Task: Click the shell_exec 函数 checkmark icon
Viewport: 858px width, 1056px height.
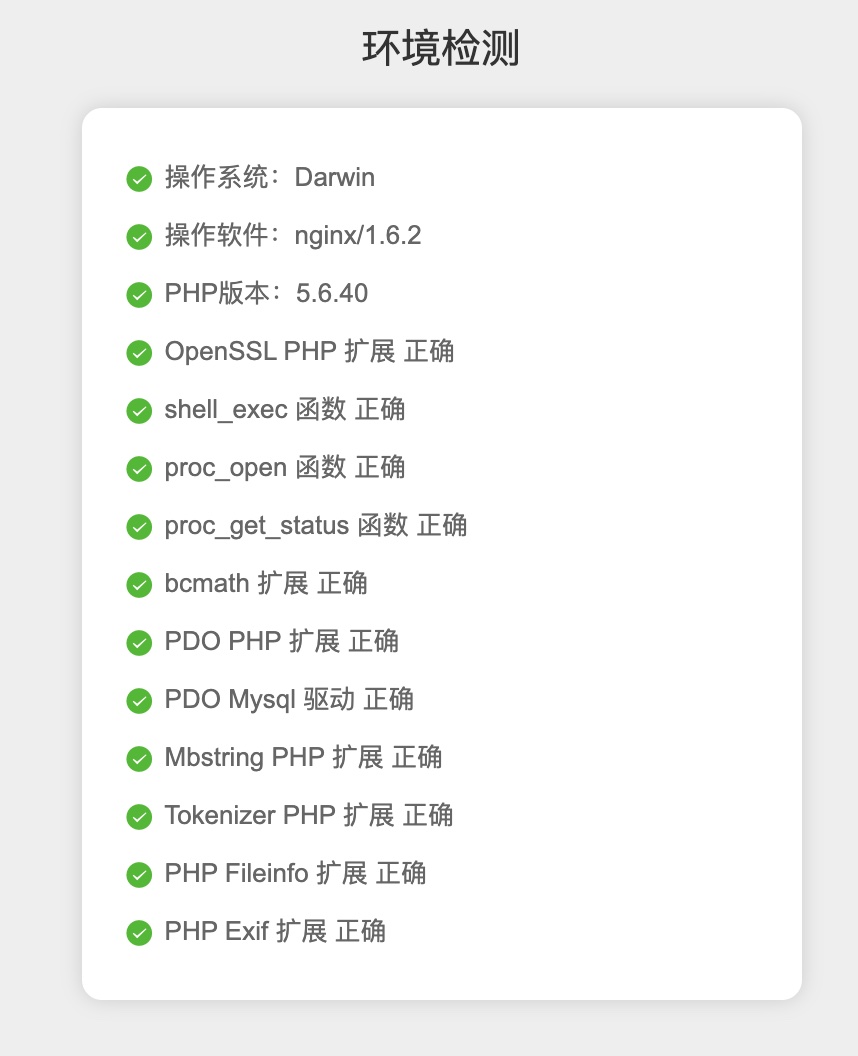Action: click(139, 411)
